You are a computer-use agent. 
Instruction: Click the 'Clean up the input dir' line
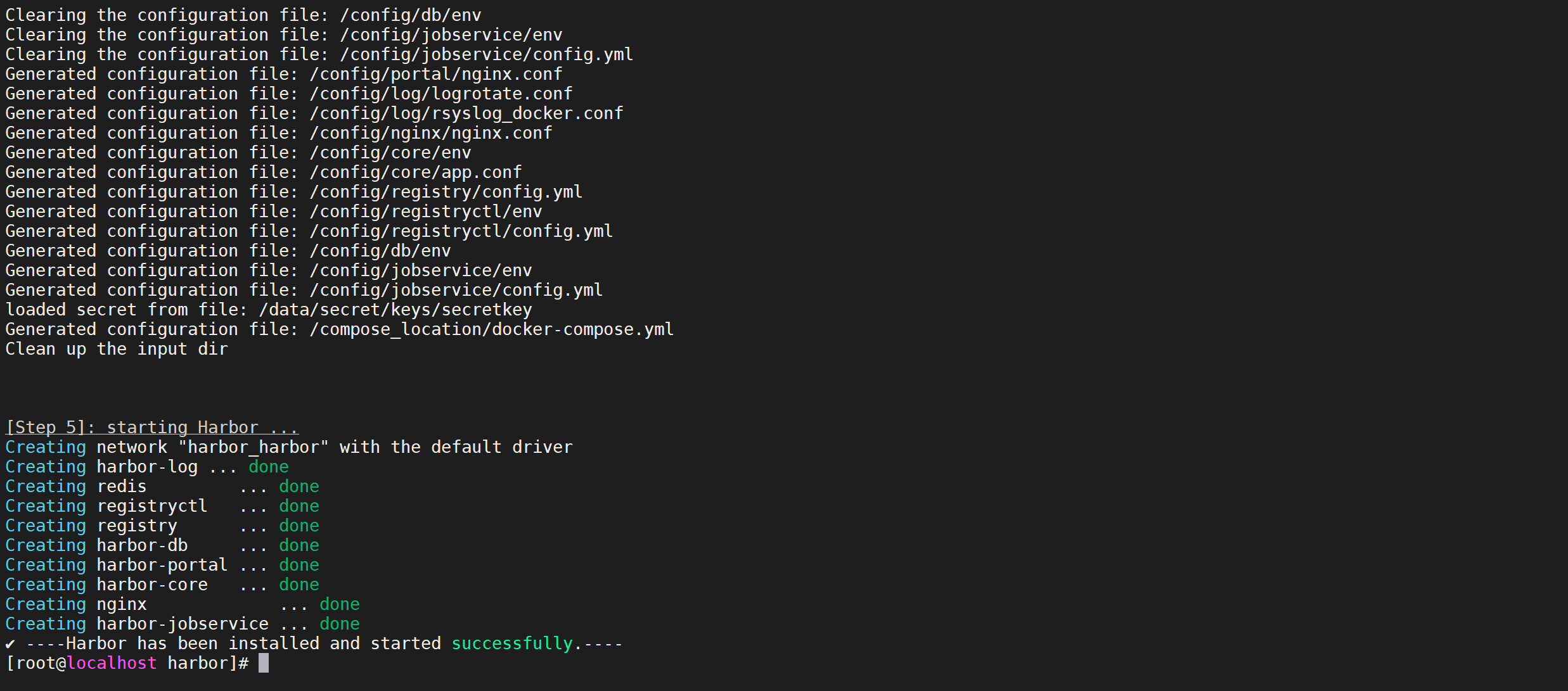[x=117, y=349]
